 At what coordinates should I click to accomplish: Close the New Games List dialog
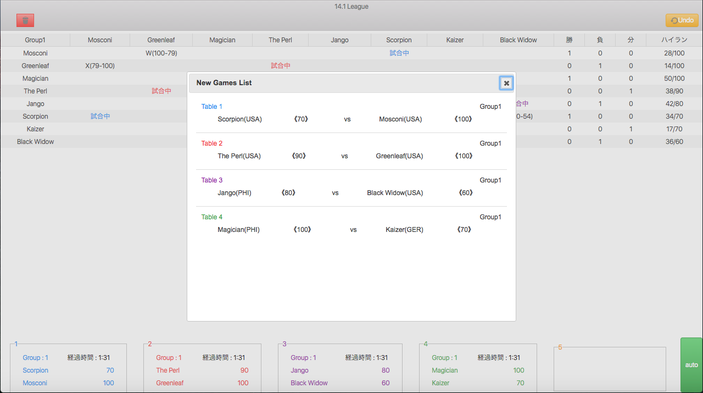pyautogui.click(x=506, y=83)
